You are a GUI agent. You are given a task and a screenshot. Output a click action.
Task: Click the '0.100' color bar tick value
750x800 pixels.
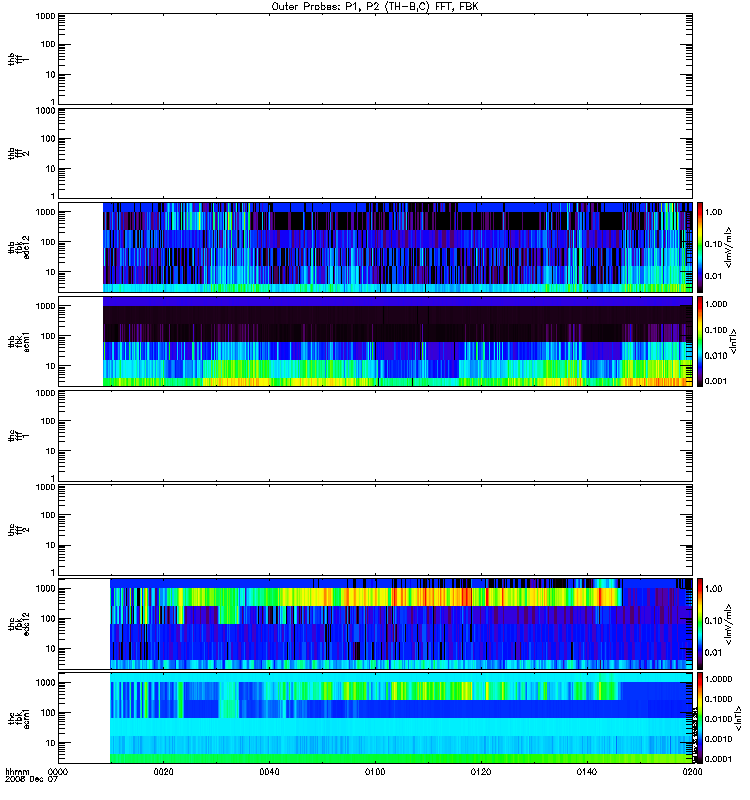(716, 330)
